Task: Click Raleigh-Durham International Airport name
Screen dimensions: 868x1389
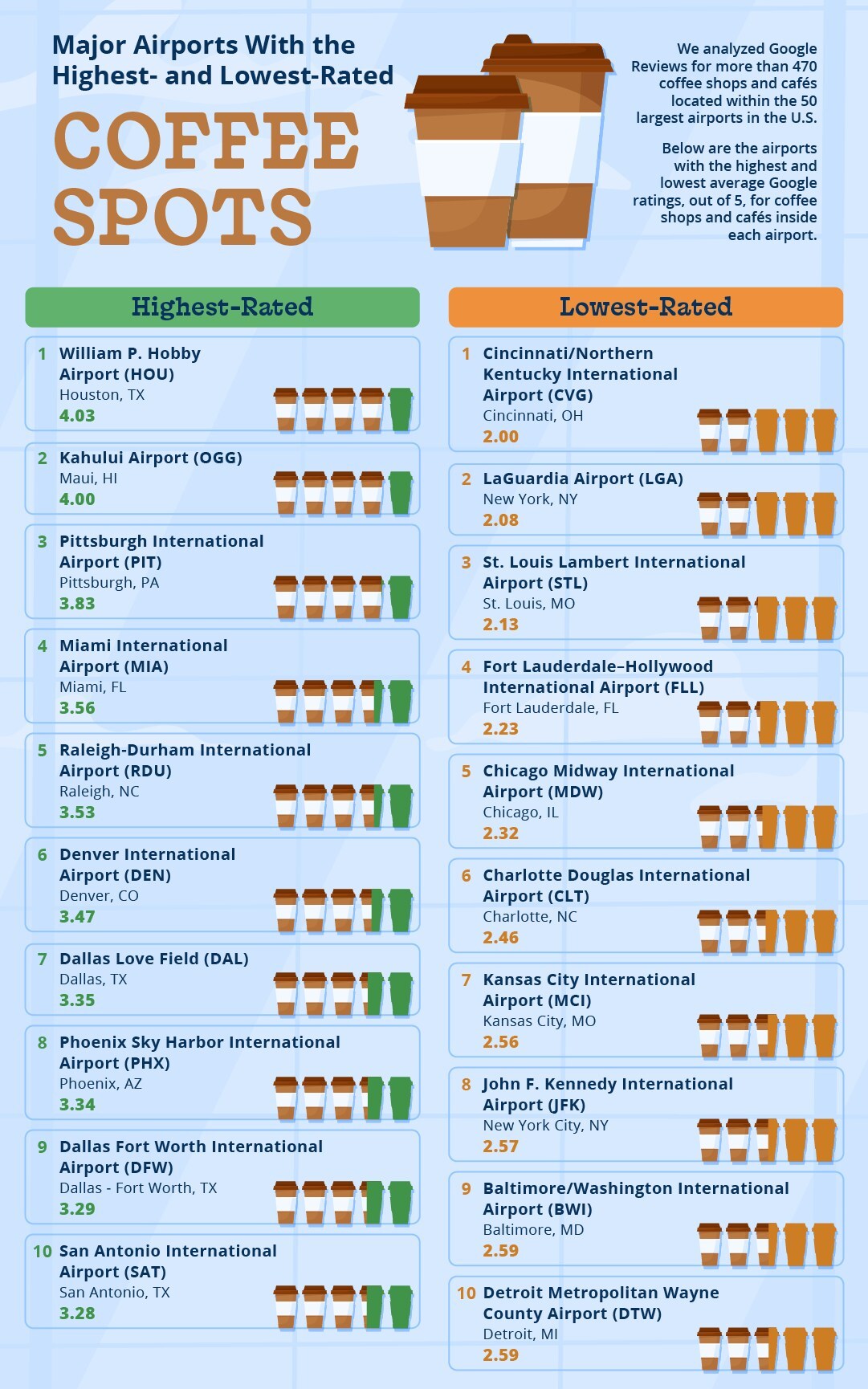Action: [x=185, y=760]
